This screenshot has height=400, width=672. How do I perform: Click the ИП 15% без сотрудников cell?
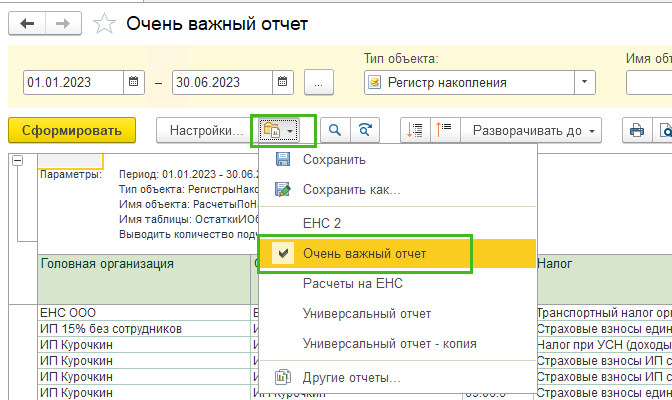click(144, 329)
